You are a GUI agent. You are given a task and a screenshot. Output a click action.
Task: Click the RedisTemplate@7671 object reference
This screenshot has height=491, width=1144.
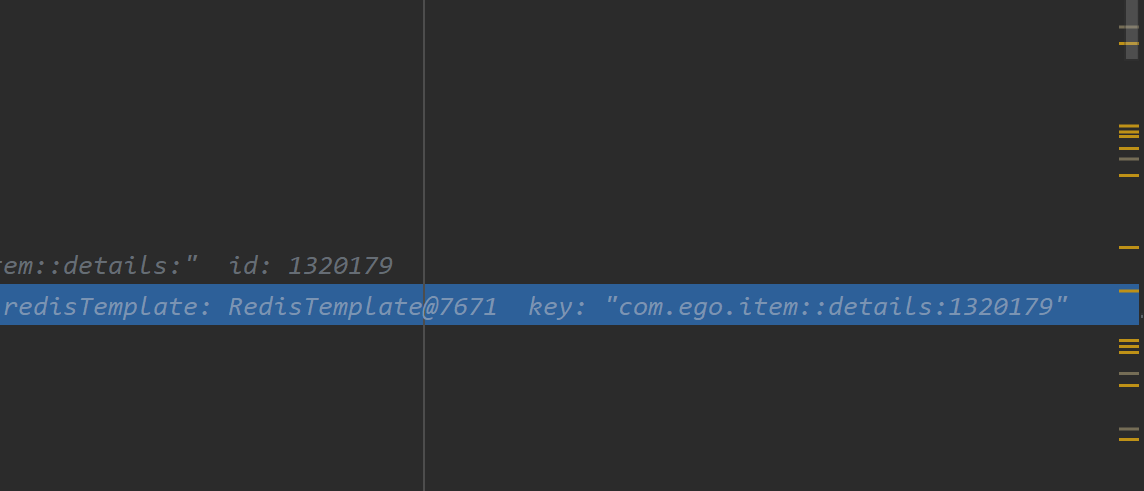tap(363, 307)
